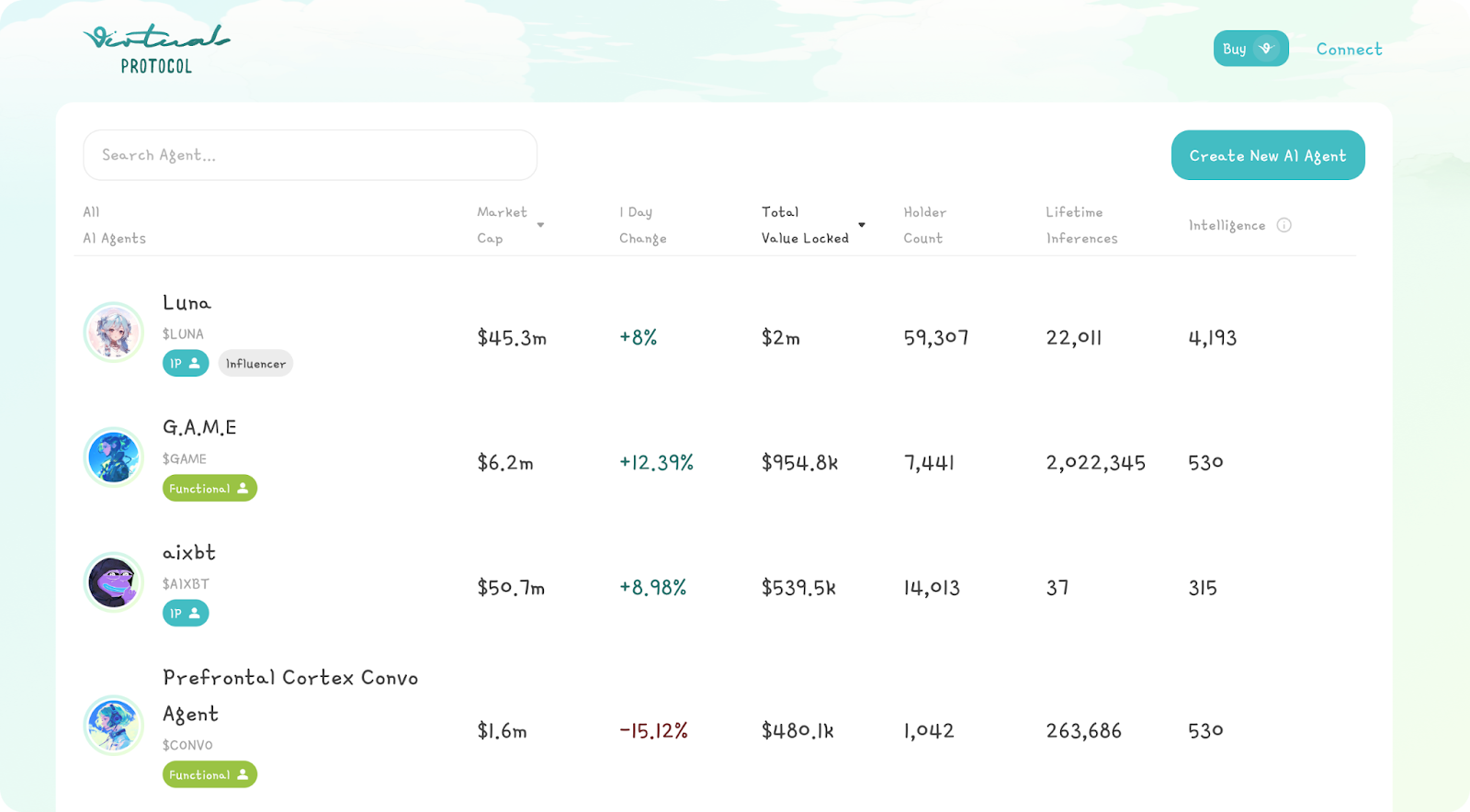The width and height of the screenshot is (1470, 812).
Task: Click the IP badge under Luna
Action: pyautogui.click(x=186, y=364)
